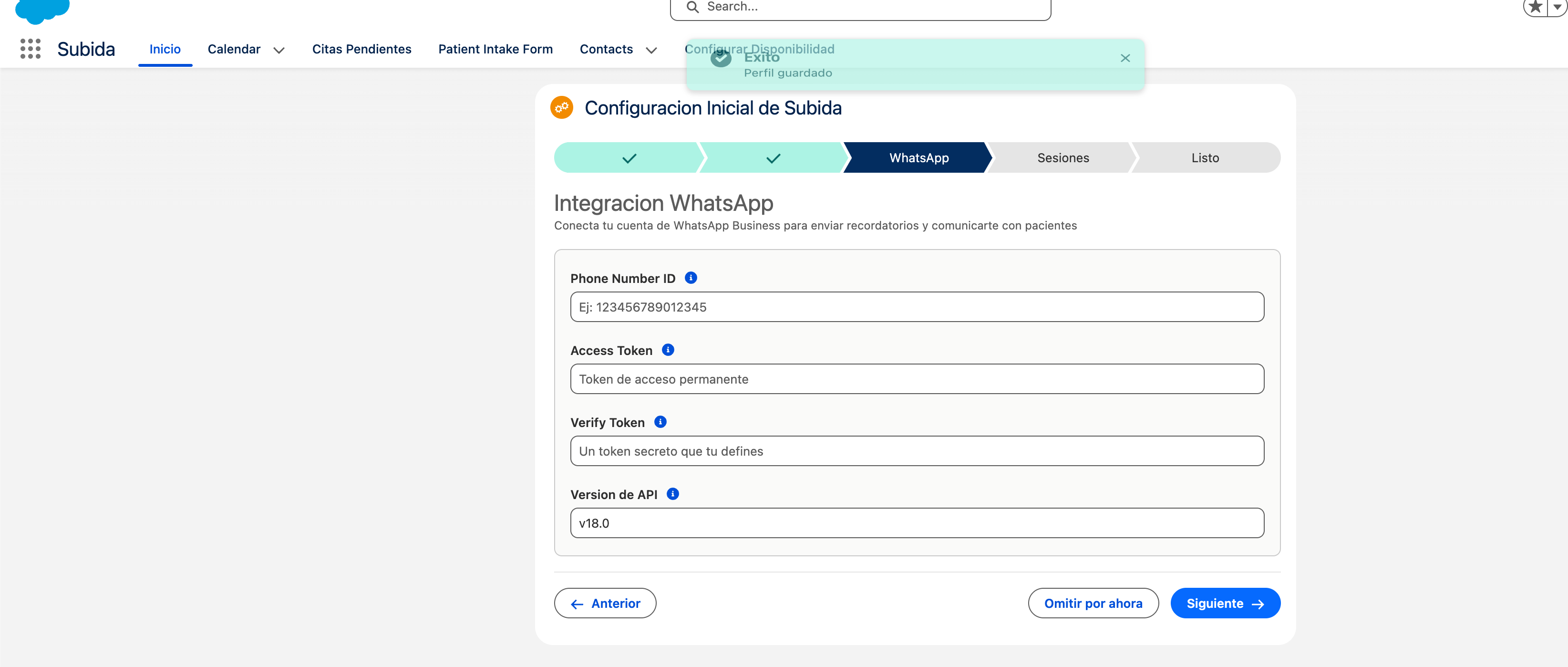Open the Calendar tab
Viewport: 1568px width, 667px height.
pos(234,49)
